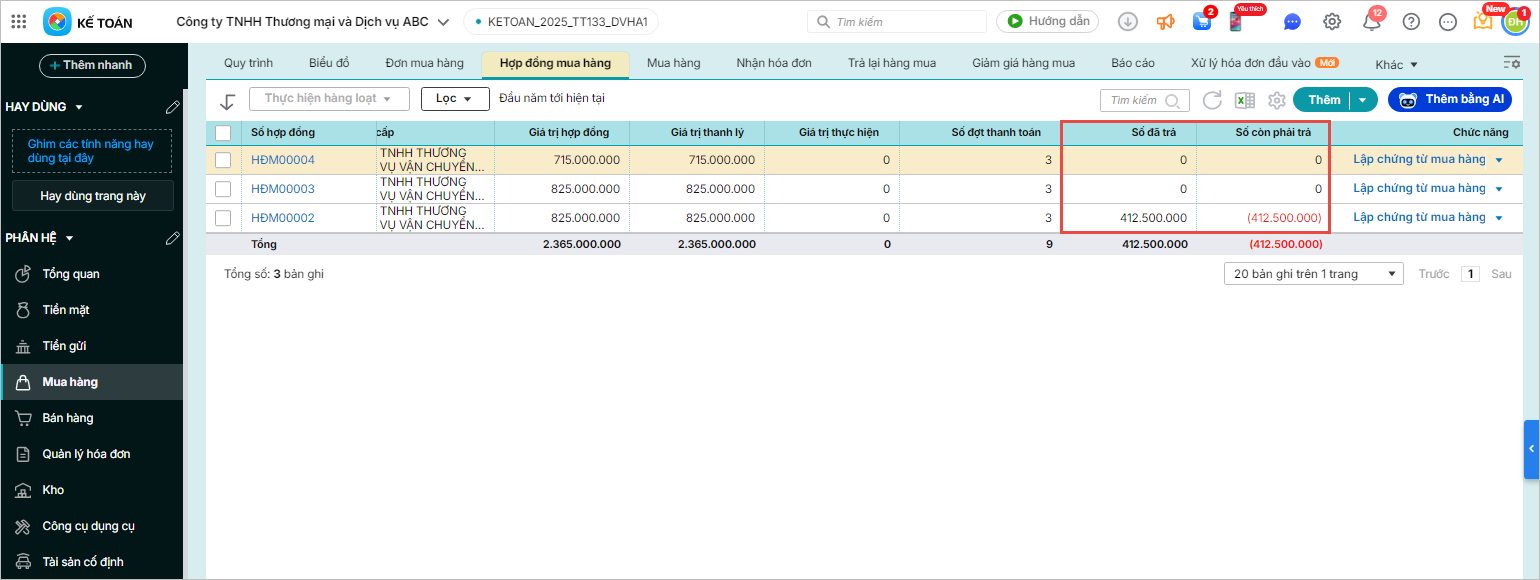The height and width of the screenshot is (580, 1540).
Task: Click the refresh list icon
Action: [x=1212, y=100]
